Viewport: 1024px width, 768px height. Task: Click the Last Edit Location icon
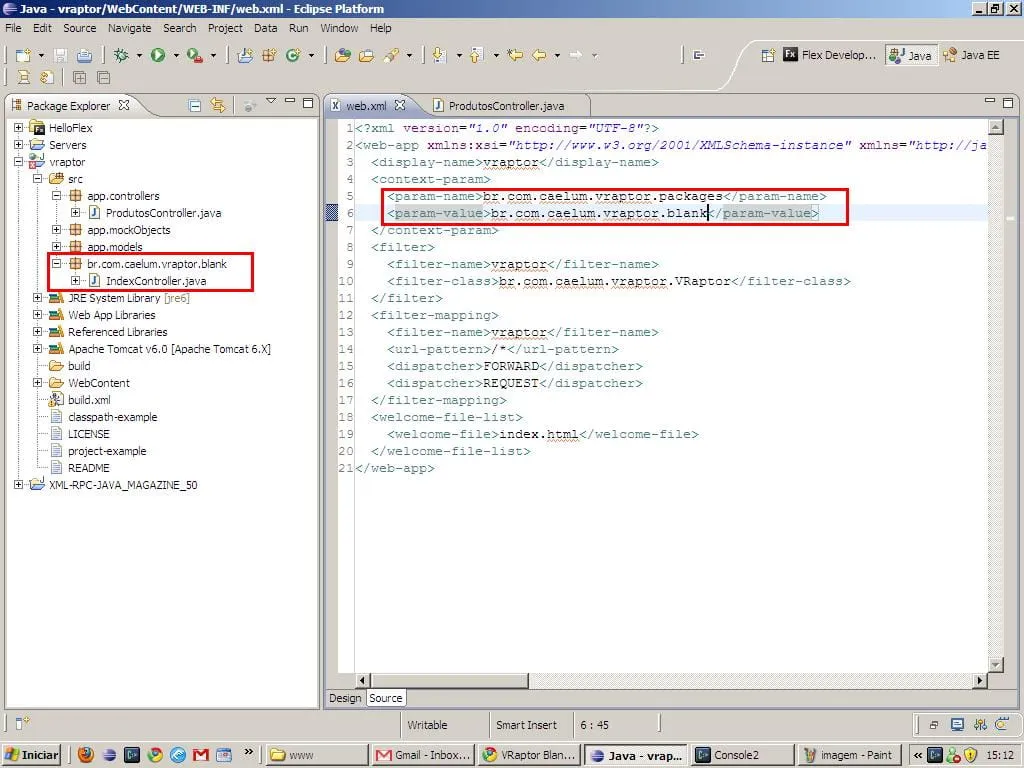point(516,56)
